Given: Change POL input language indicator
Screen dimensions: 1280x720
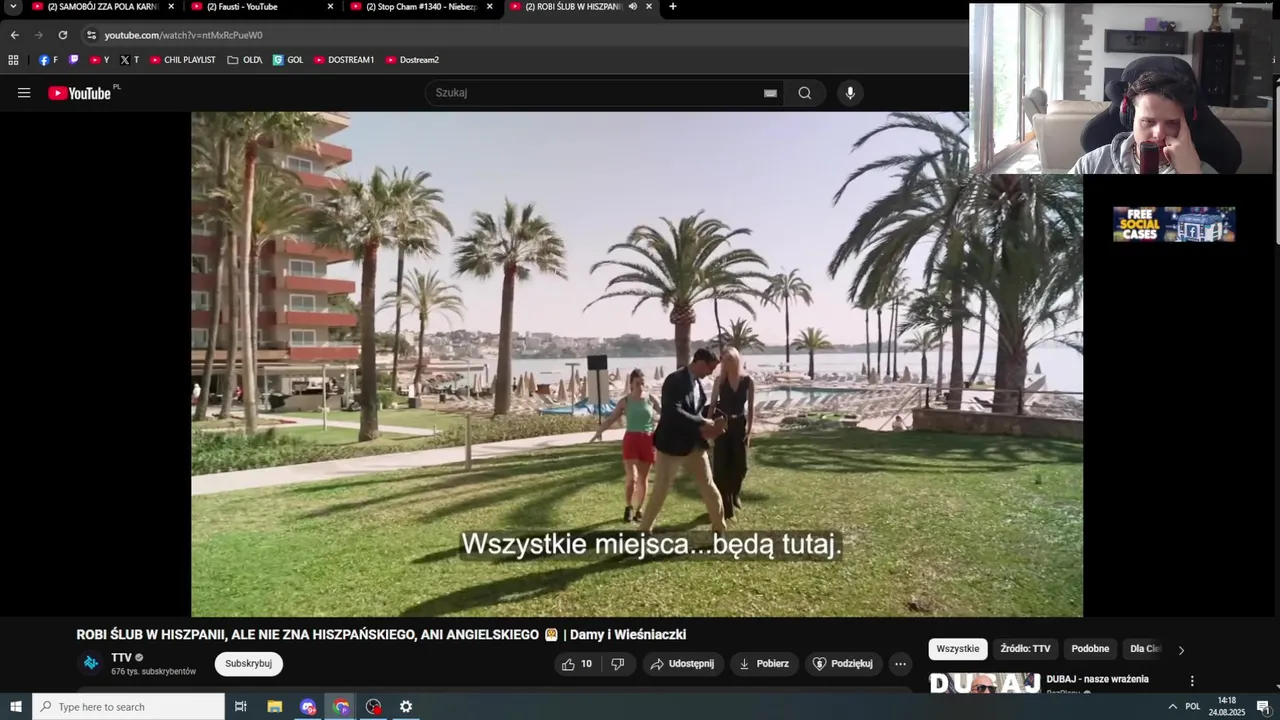Looking at the screenshot, I should [x=1193, y=707].
